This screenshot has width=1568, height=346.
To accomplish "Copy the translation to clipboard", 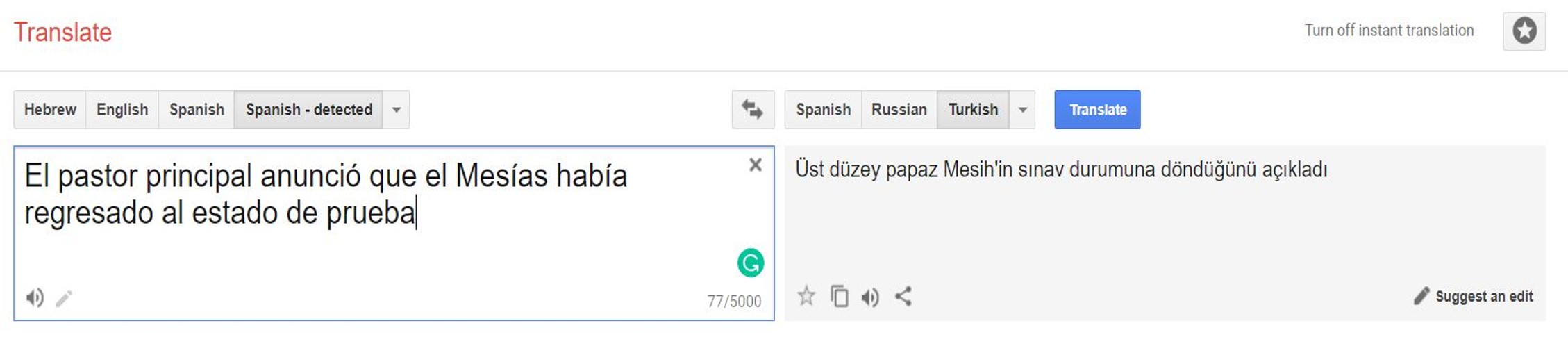I will [840, 297].
